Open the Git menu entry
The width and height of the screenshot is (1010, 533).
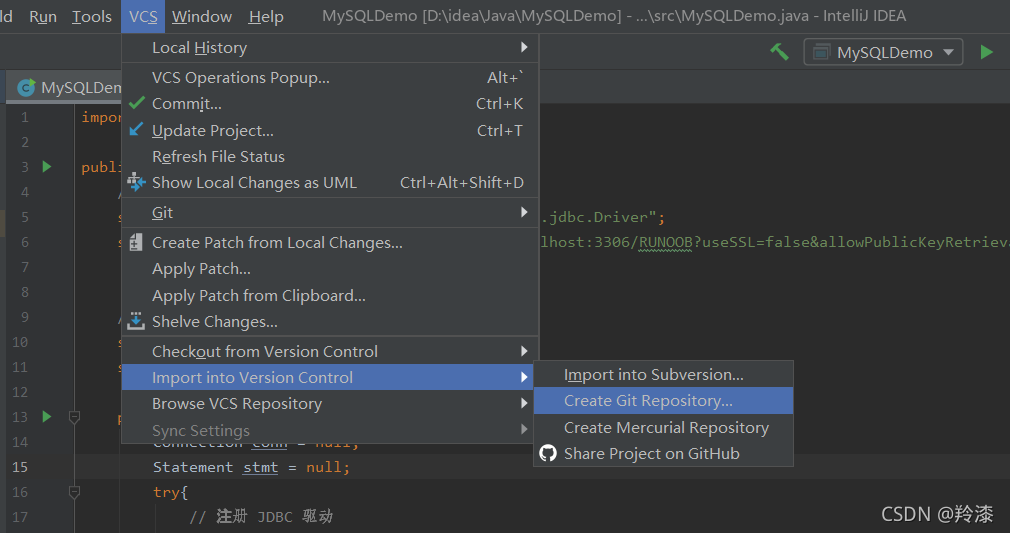pos(330,212)
